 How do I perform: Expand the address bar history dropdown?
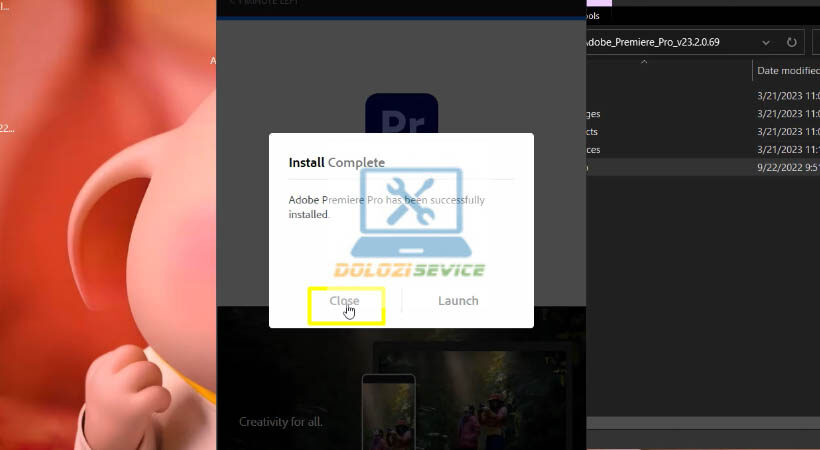(x=766, y=42)
